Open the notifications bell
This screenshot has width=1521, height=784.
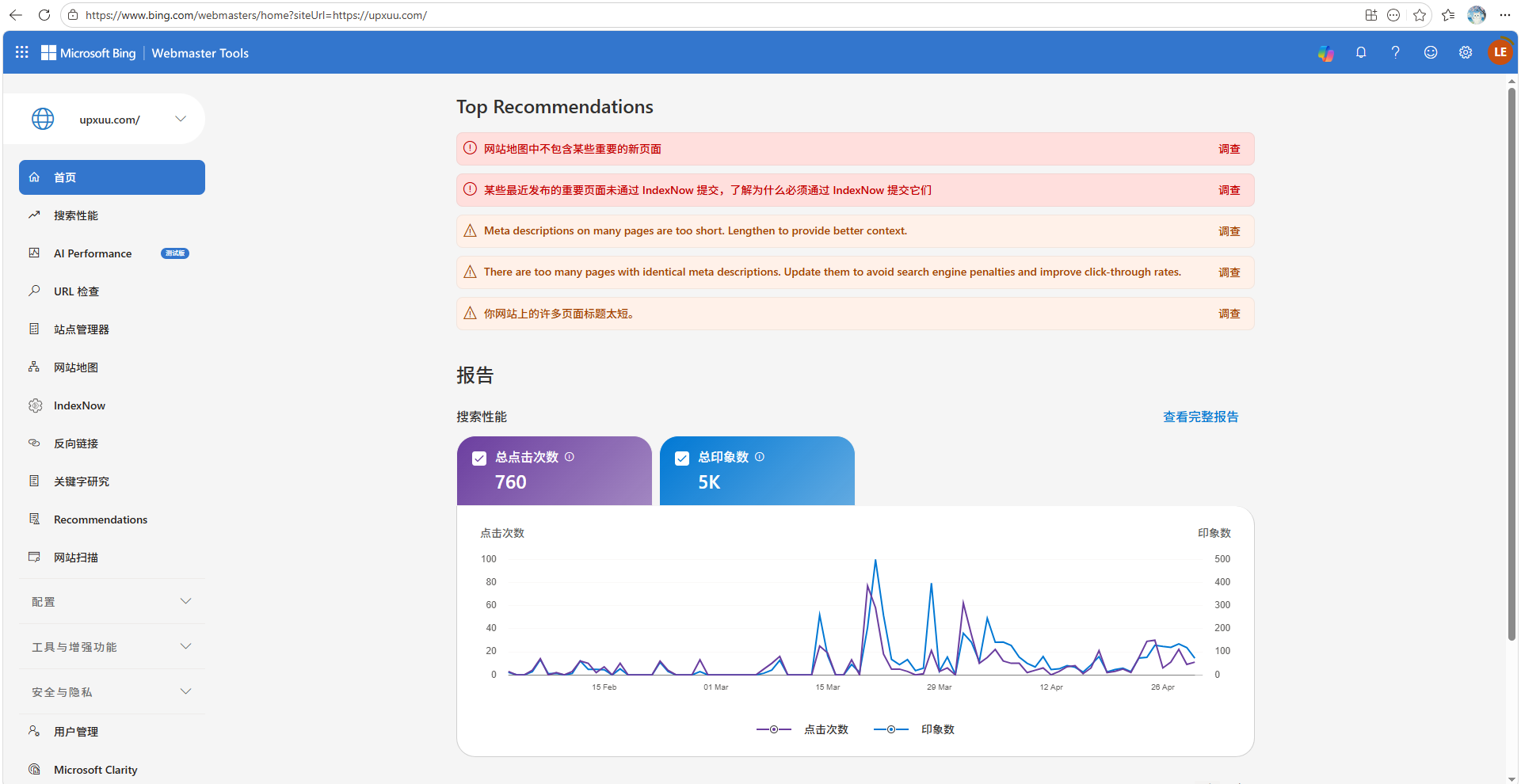(x=1361, y=53)
